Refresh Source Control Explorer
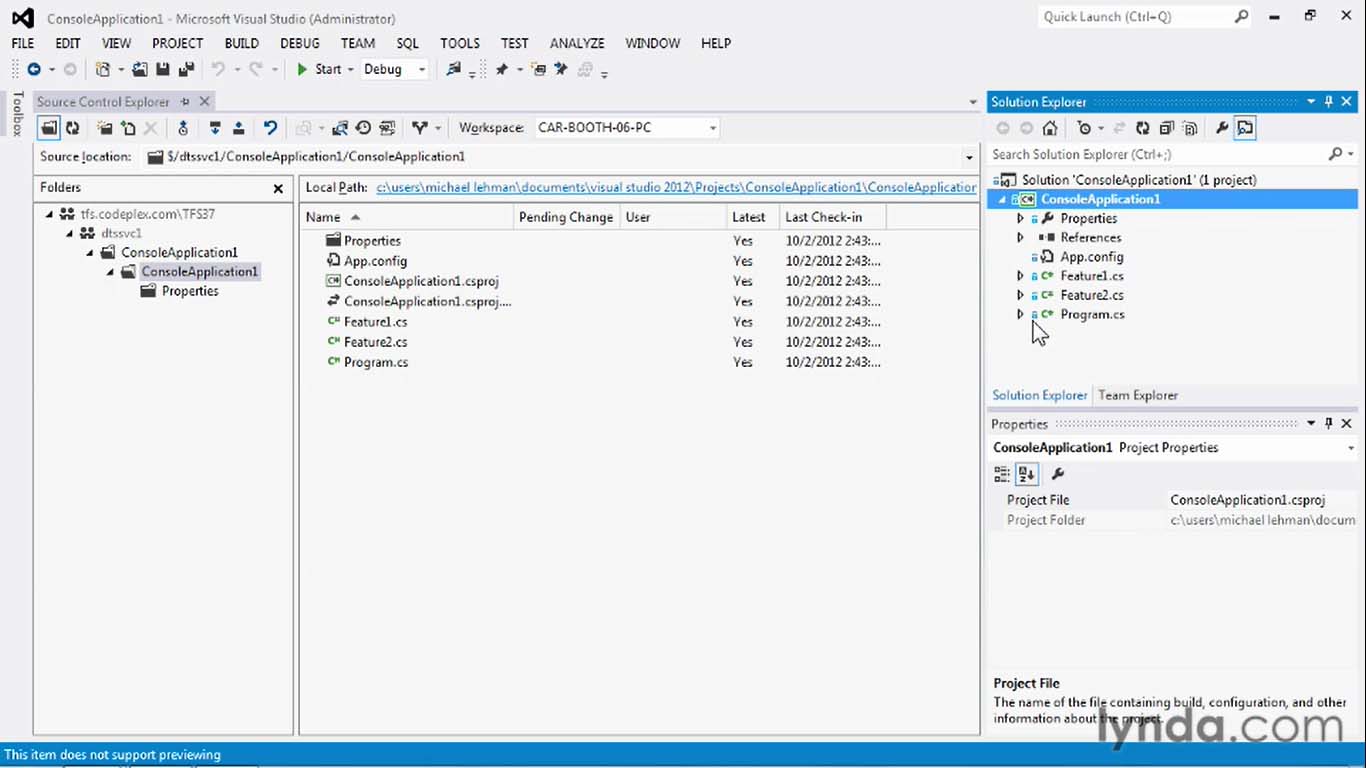1366x768 pixels. pyautogui.click(x=73, y=128)
